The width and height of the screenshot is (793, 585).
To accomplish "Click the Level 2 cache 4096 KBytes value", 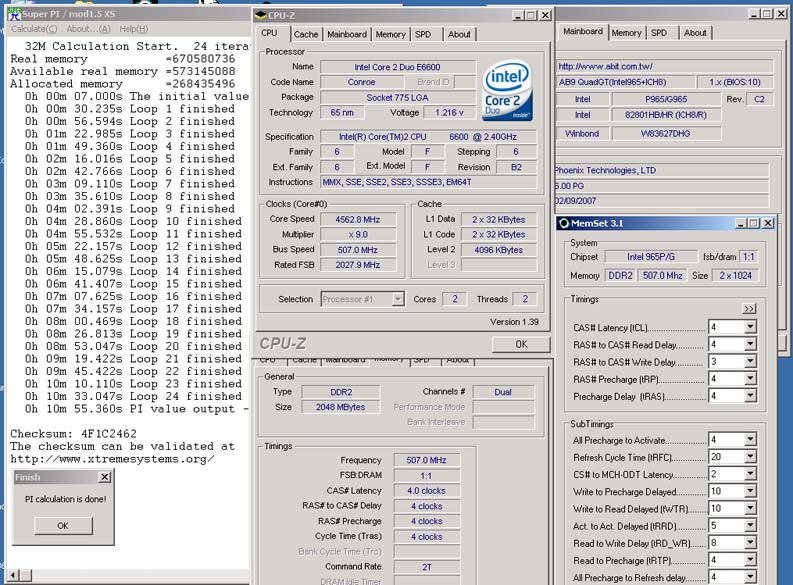I will (x=499, y=250).
